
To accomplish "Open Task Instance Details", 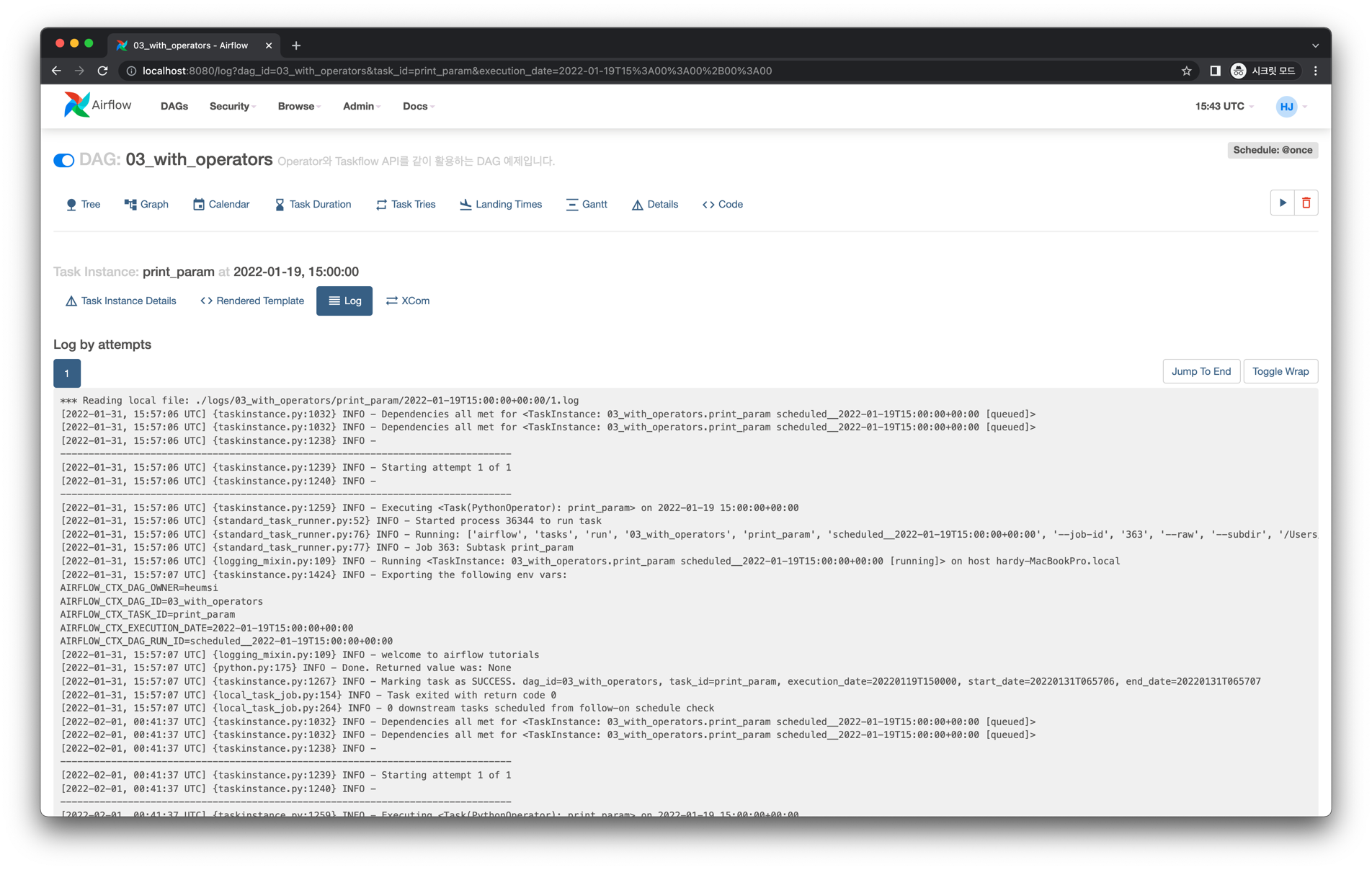I will [x=120, y=301].
